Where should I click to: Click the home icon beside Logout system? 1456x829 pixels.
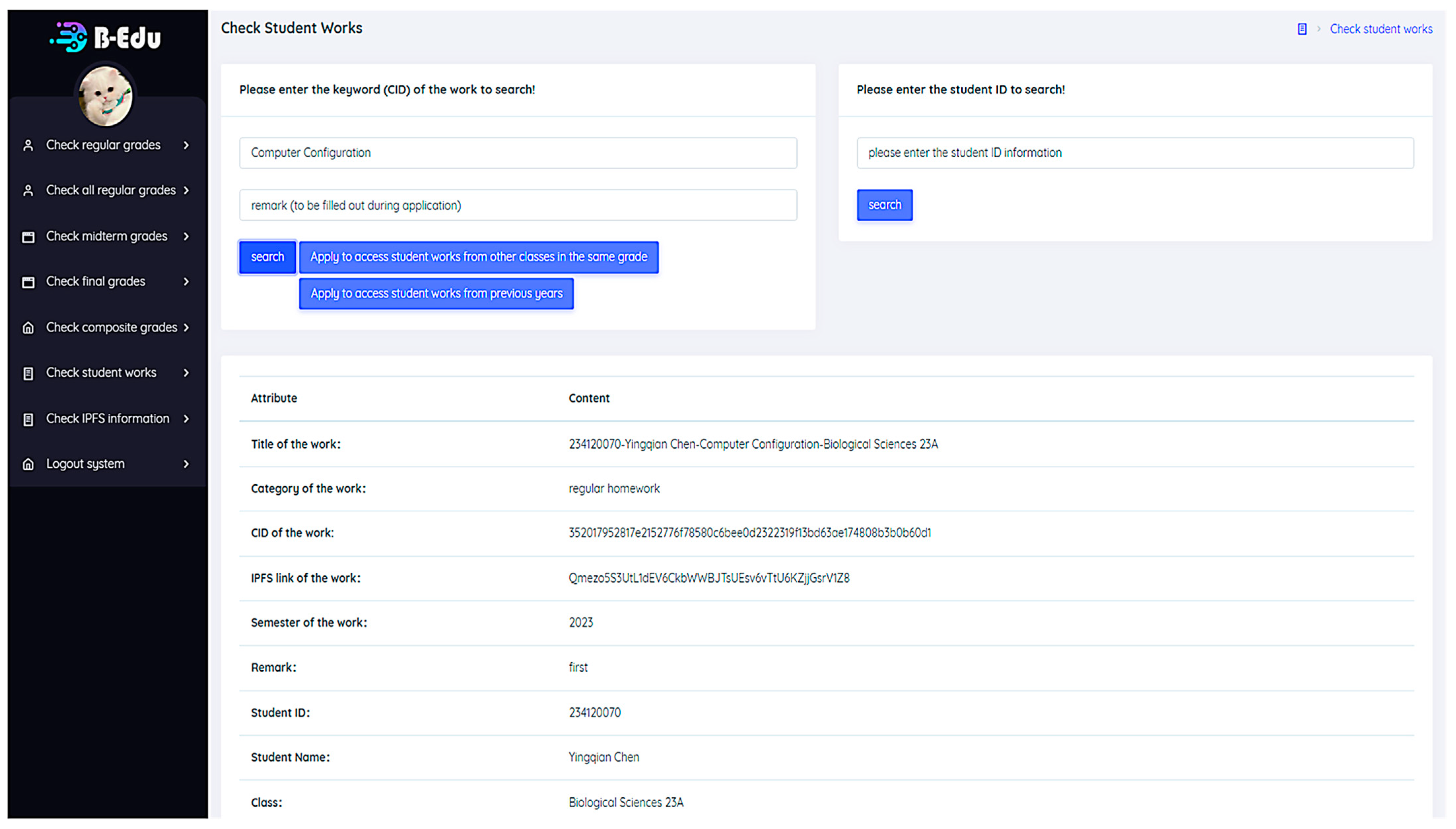(28, 464)
